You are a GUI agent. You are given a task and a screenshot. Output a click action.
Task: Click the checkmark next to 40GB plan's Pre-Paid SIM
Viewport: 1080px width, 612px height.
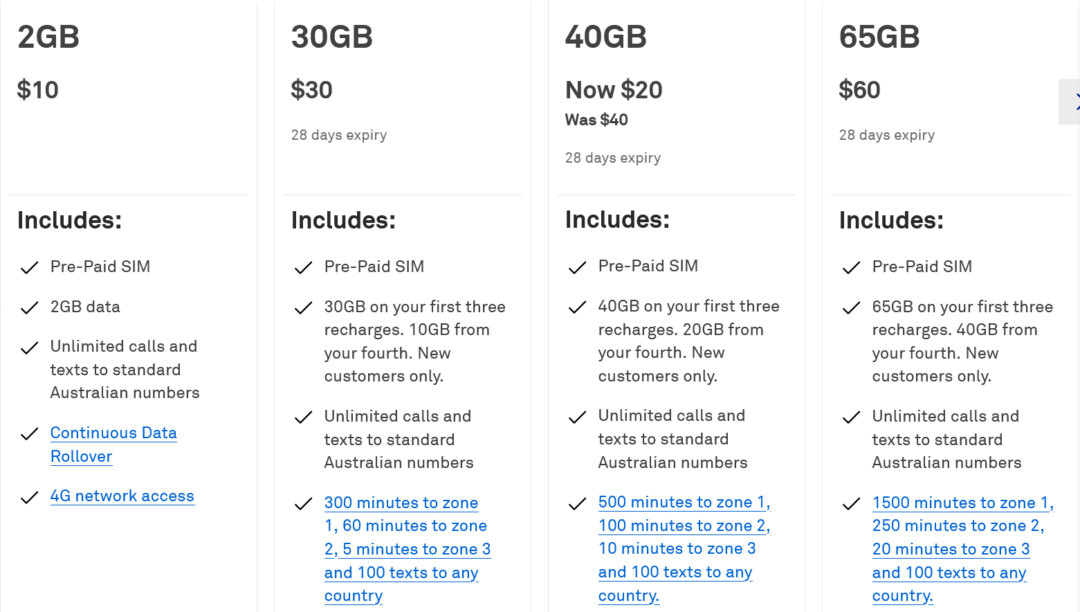[577, 267]
